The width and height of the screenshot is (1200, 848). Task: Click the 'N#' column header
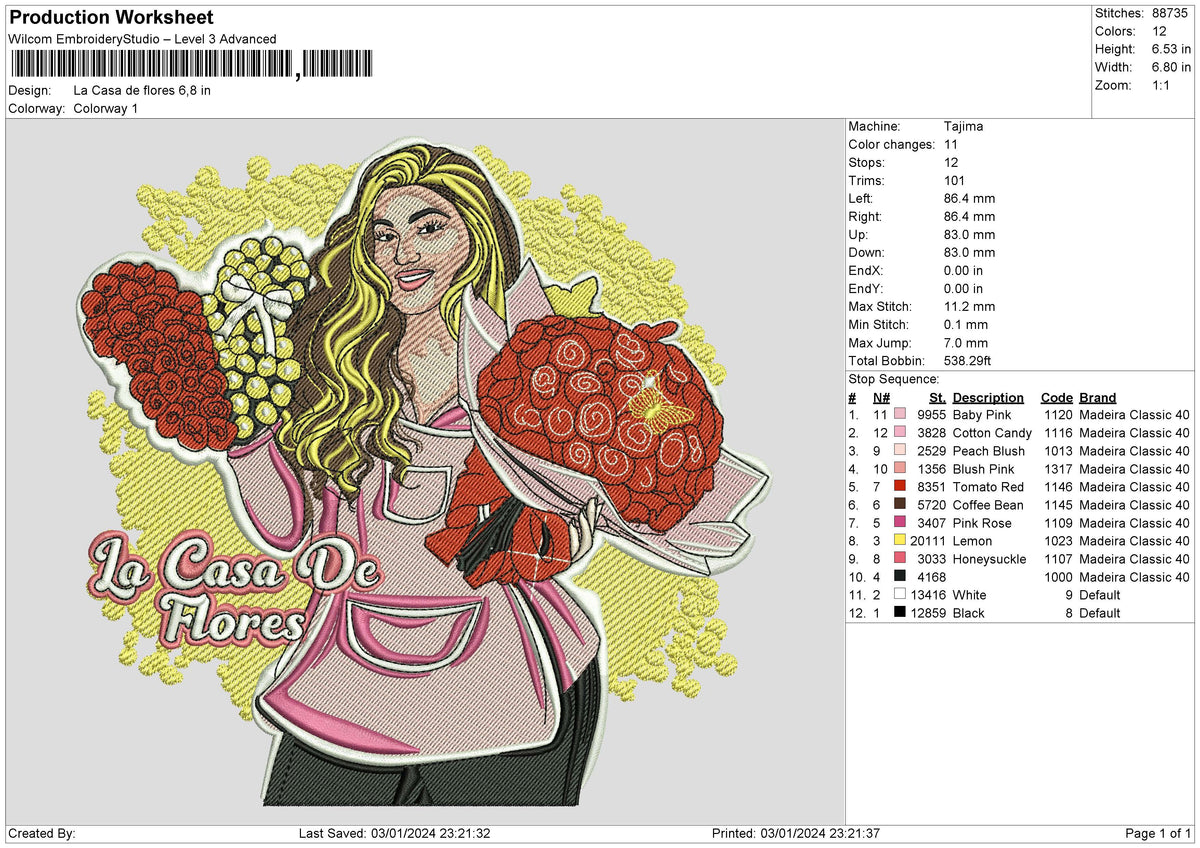click(881, 397)
